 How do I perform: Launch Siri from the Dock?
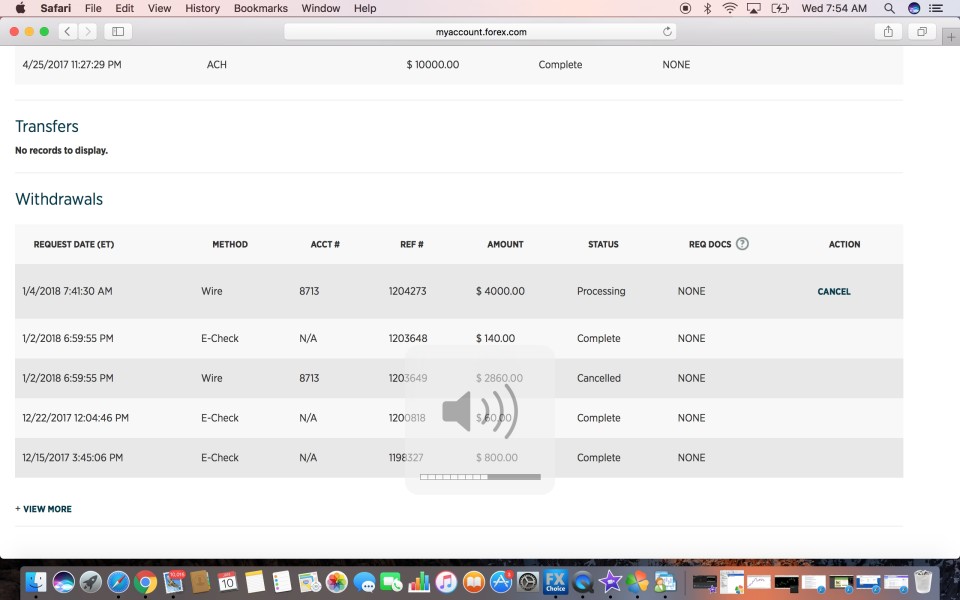pos(64,582)
